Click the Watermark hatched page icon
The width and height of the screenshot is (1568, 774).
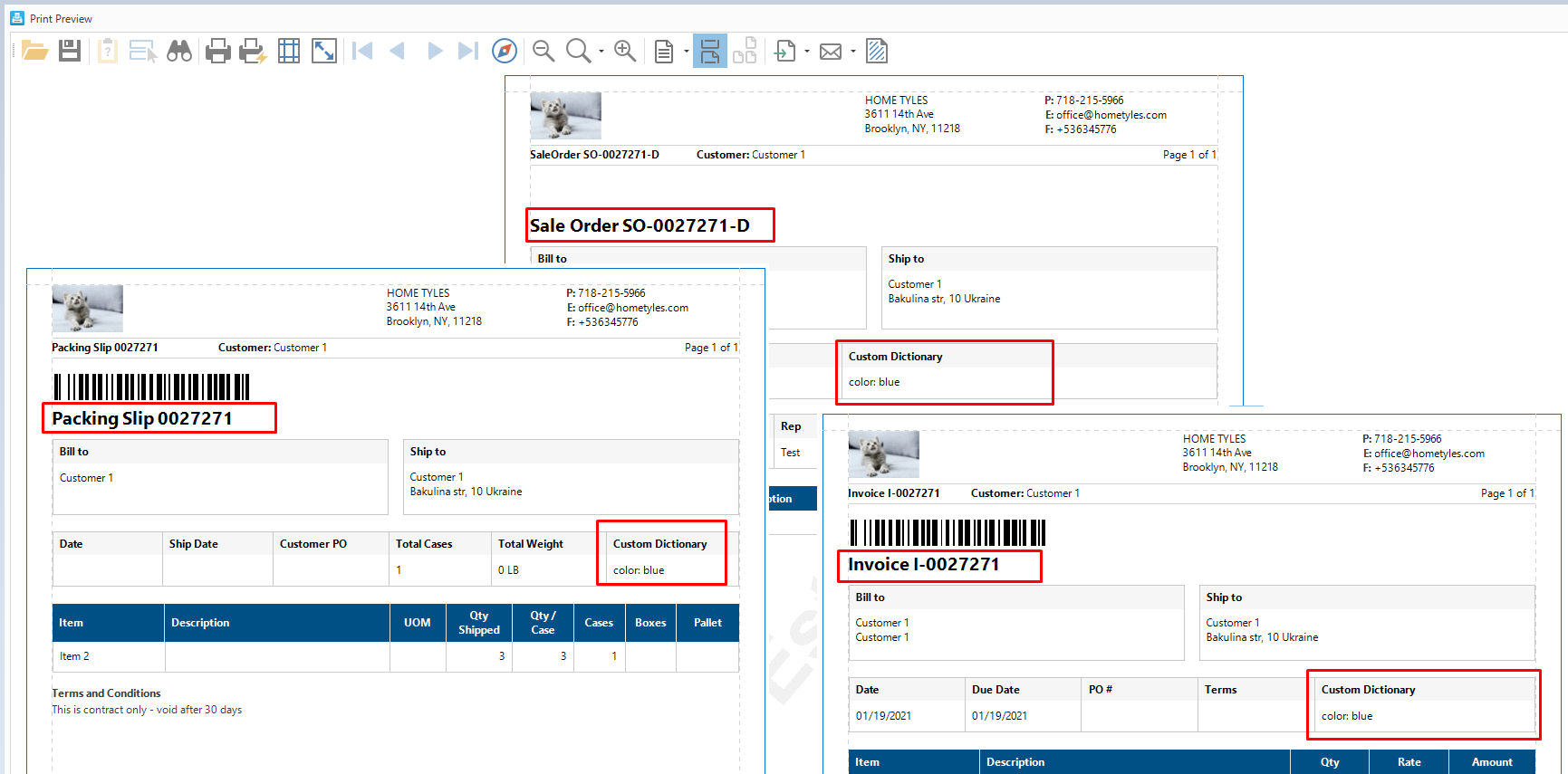pos(877,51)
